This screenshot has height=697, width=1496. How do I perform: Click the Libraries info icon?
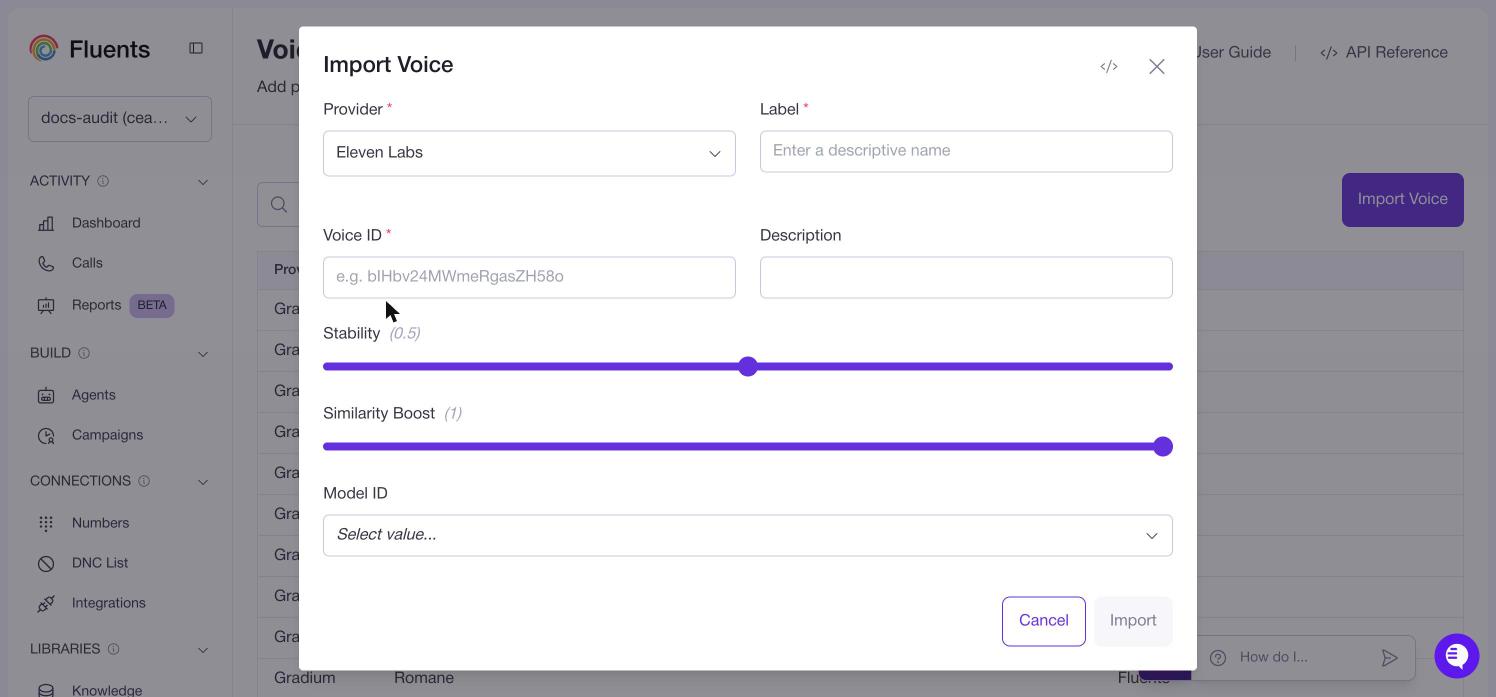[x=113, y=649]
